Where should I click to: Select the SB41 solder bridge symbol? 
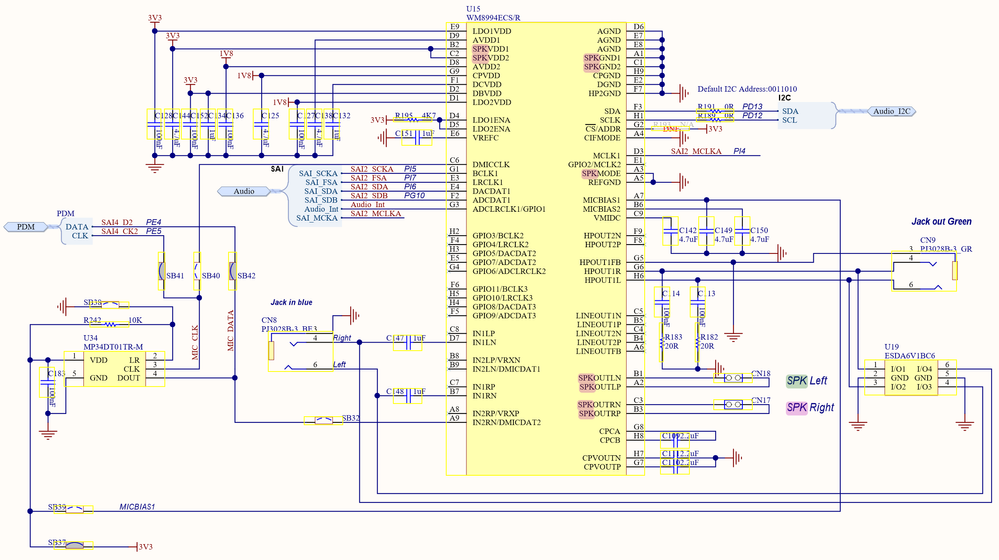(162, 271)
